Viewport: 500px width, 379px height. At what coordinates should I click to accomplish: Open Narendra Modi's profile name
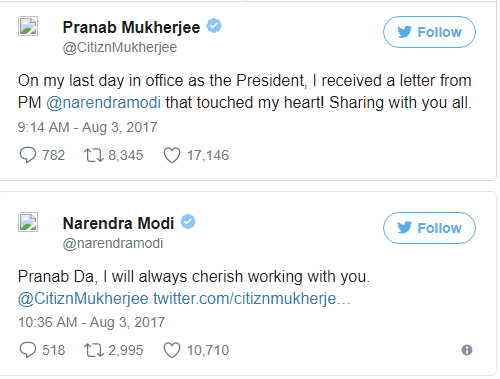point(118,223)
